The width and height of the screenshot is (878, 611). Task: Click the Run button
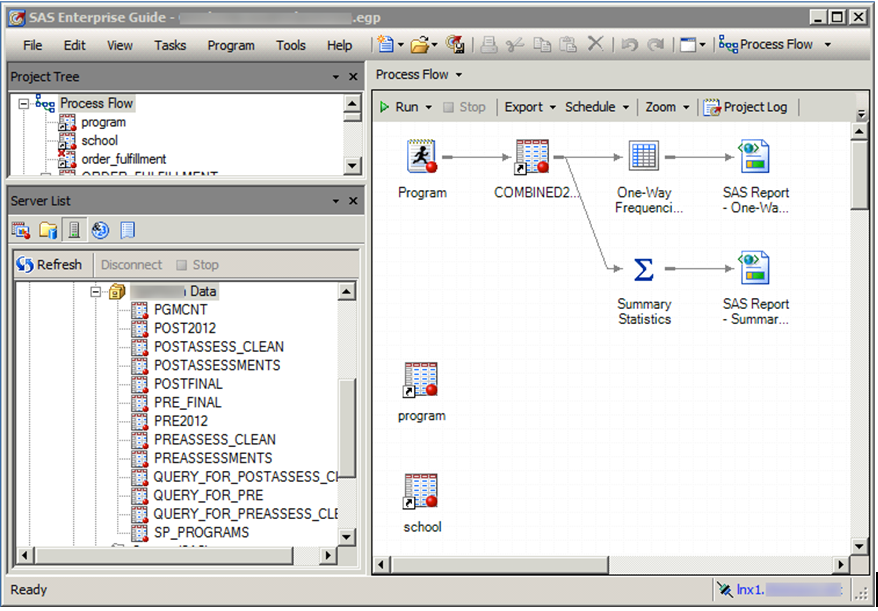coord(399,107)
